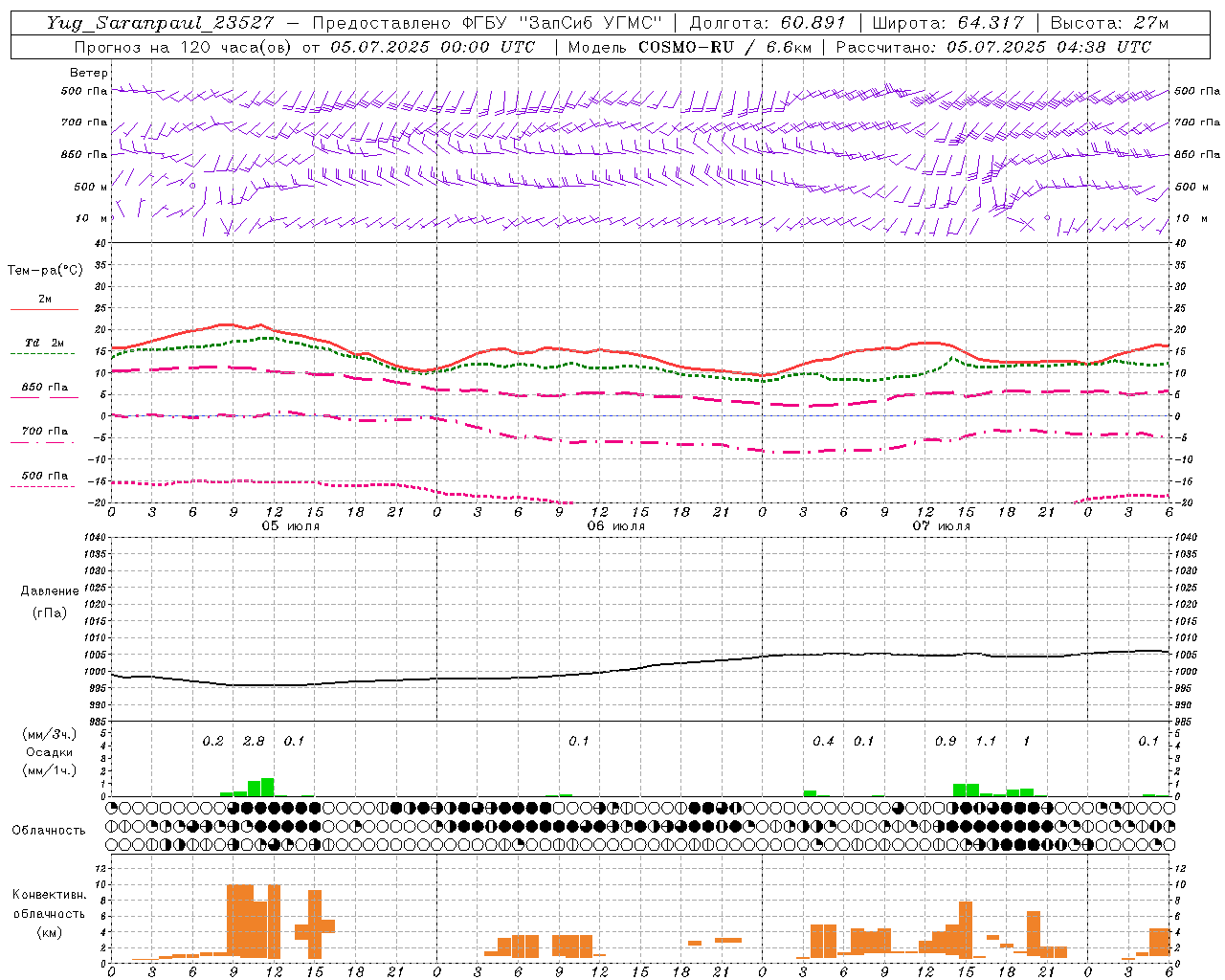
Task: Select the Высота: 27м elevation text
Action: [1108, 23]
